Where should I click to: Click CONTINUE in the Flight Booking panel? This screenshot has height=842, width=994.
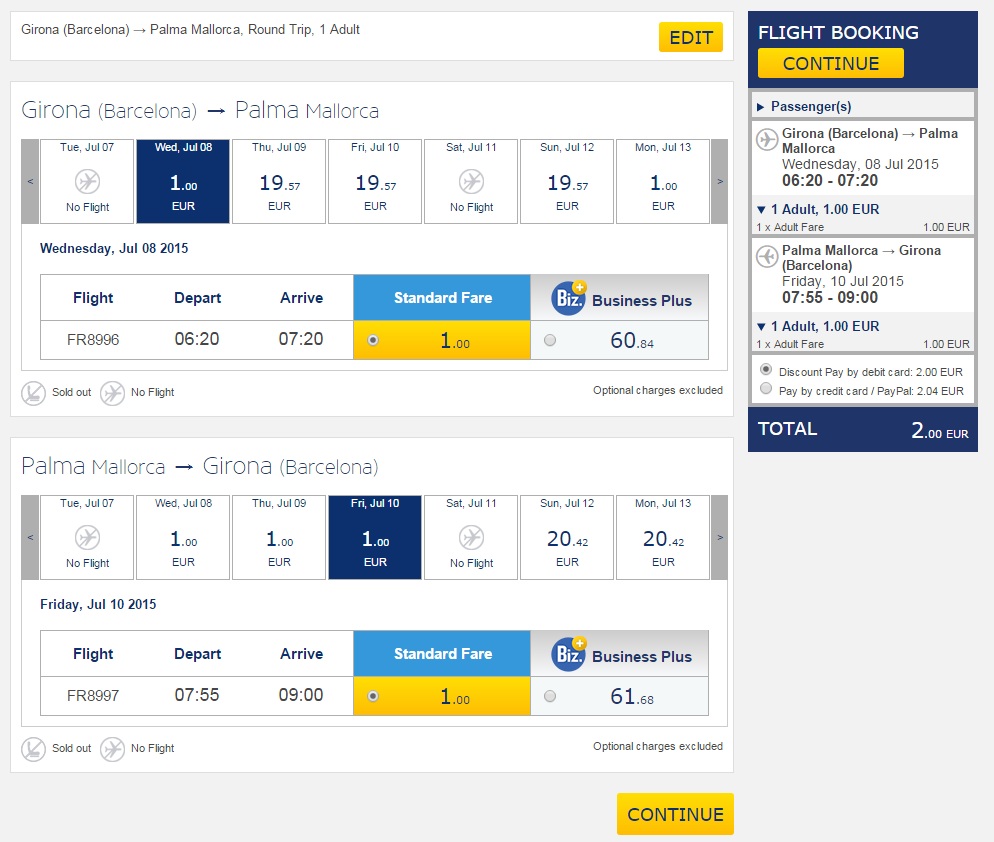pyautogui.click(x=830, y=63)
